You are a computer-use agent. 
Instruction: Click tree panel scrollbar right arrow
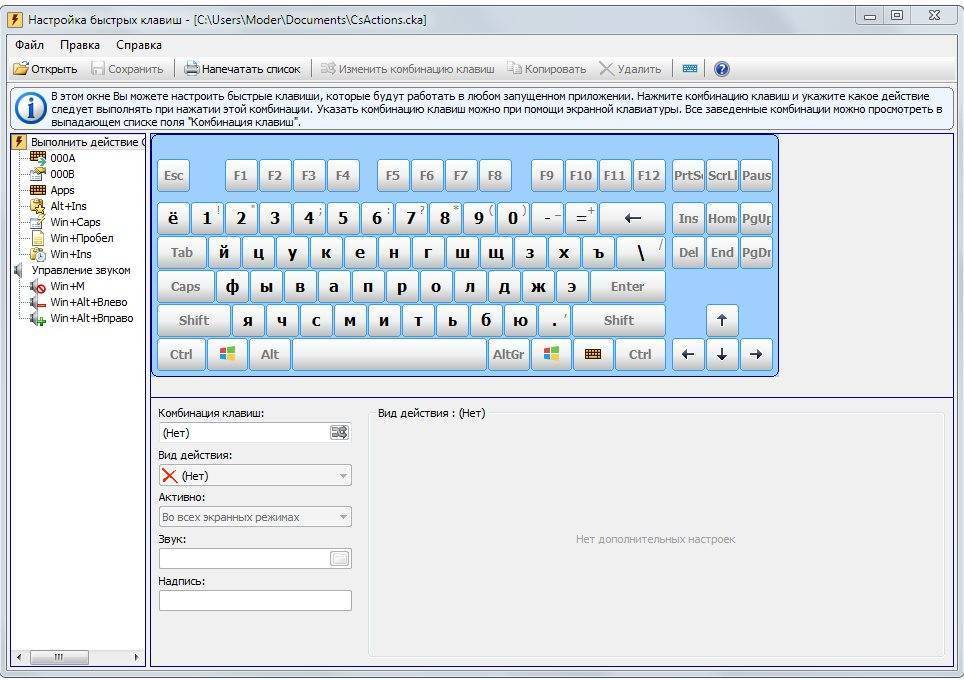[x=136, y=657]
